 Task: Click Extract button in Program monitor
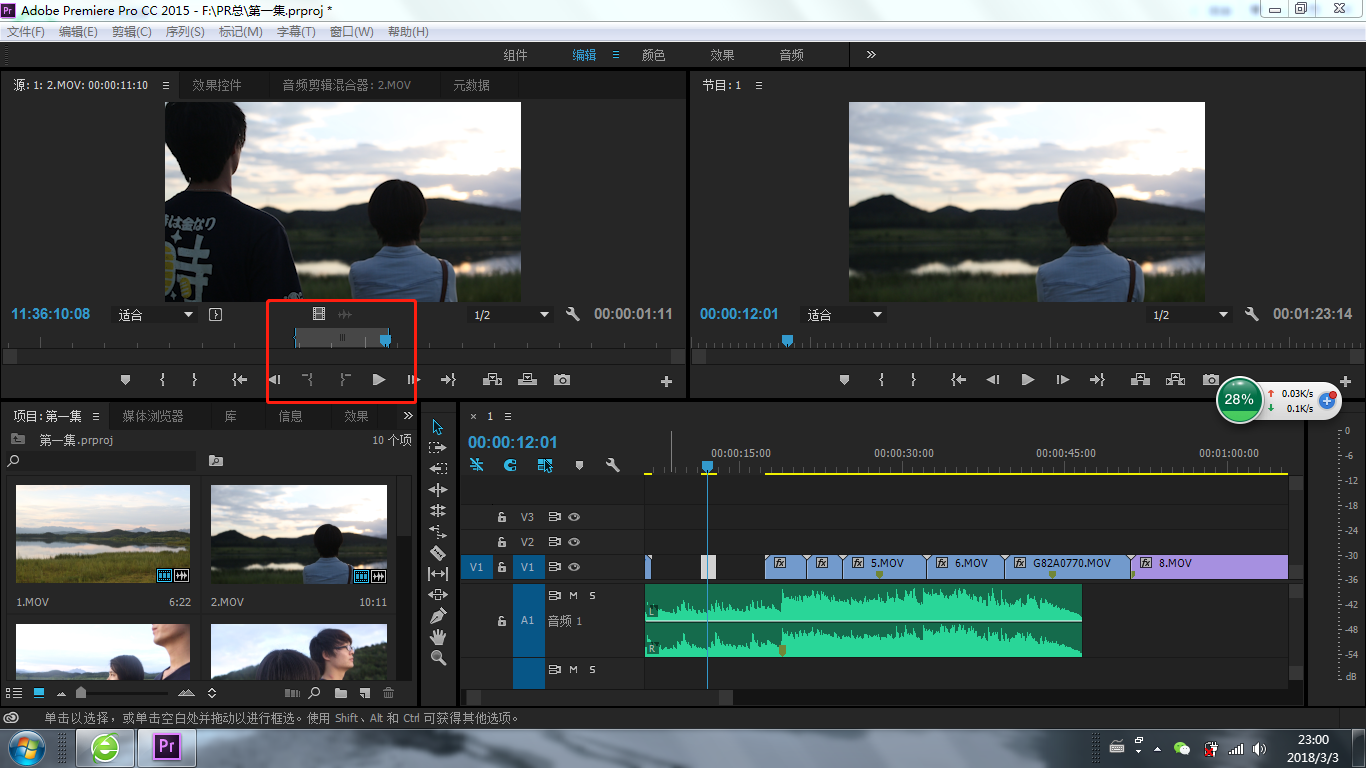pyautogui.click(x=1175, y=380)
